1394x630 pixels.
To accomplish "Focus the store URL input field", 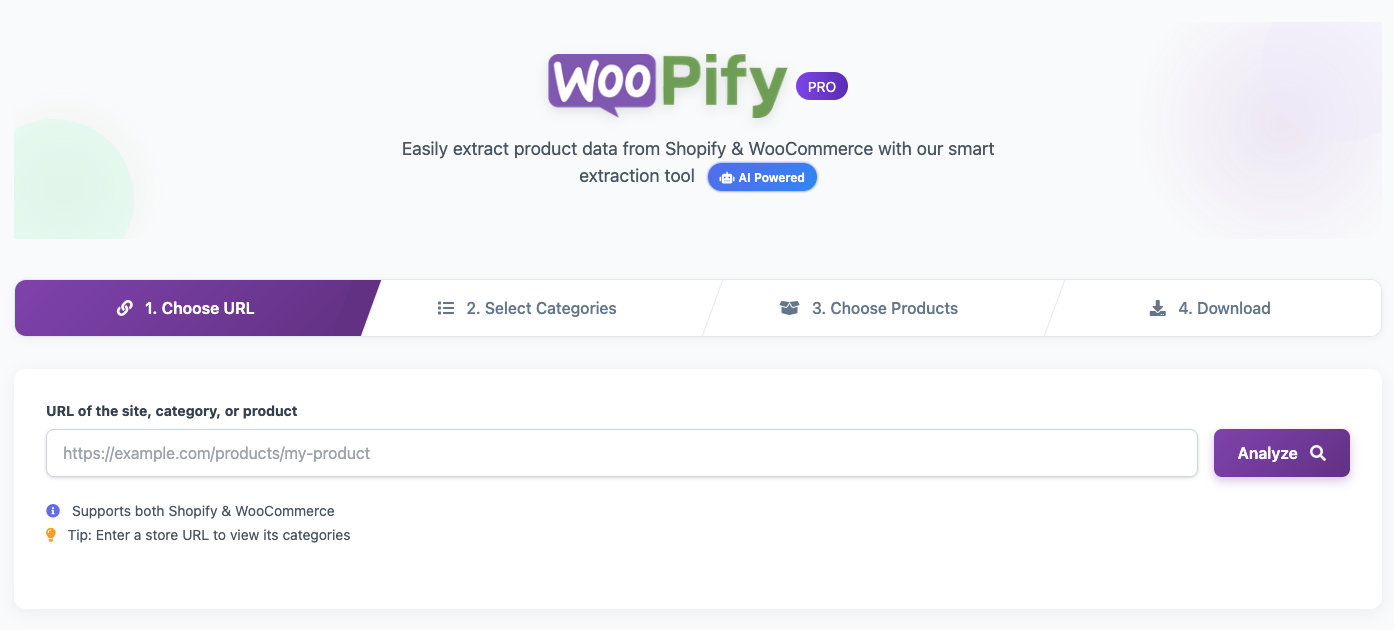I will 622,453.
